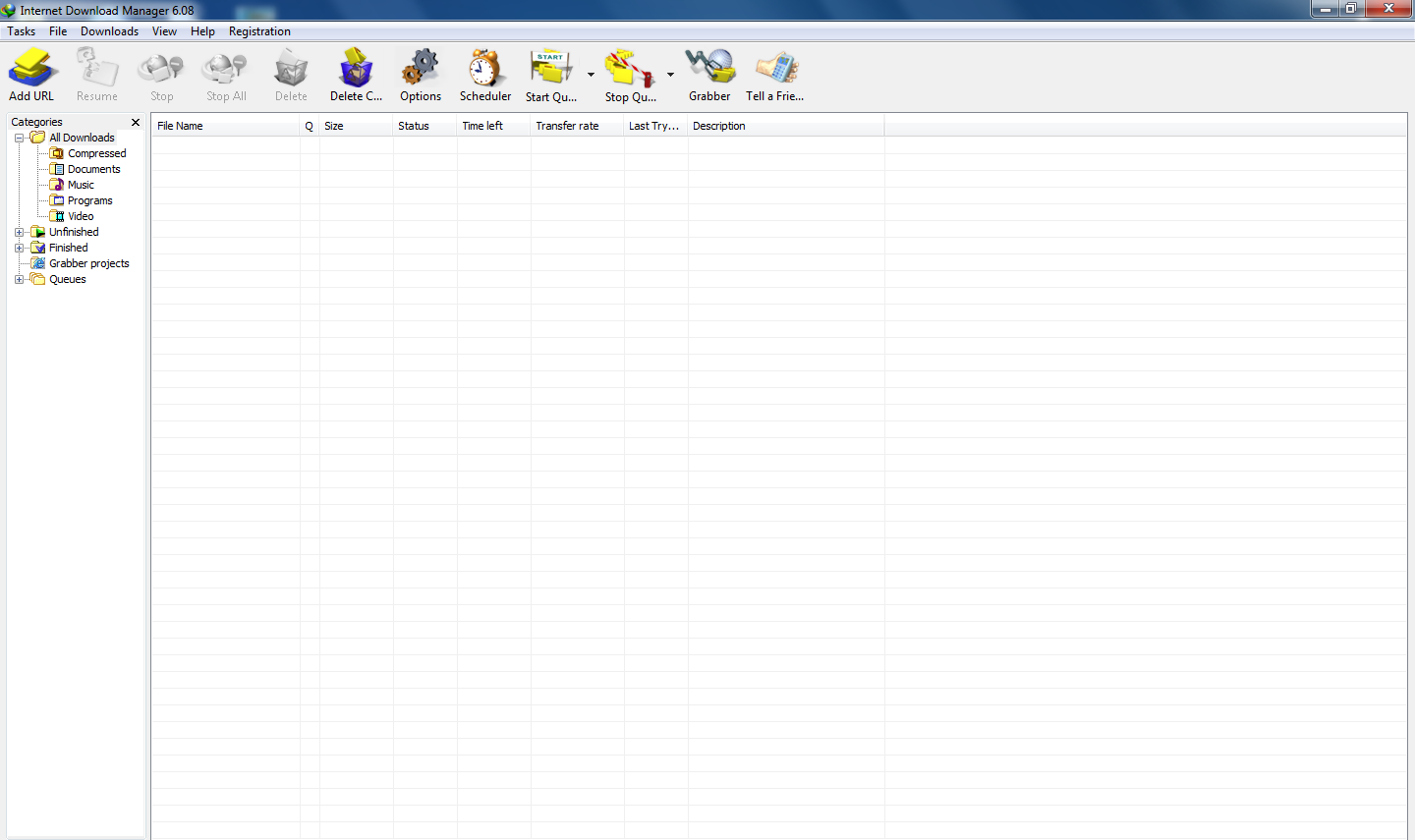Open the Start Queue dropdown arrow
This screenshot has height=840, width=1415.
590,74
